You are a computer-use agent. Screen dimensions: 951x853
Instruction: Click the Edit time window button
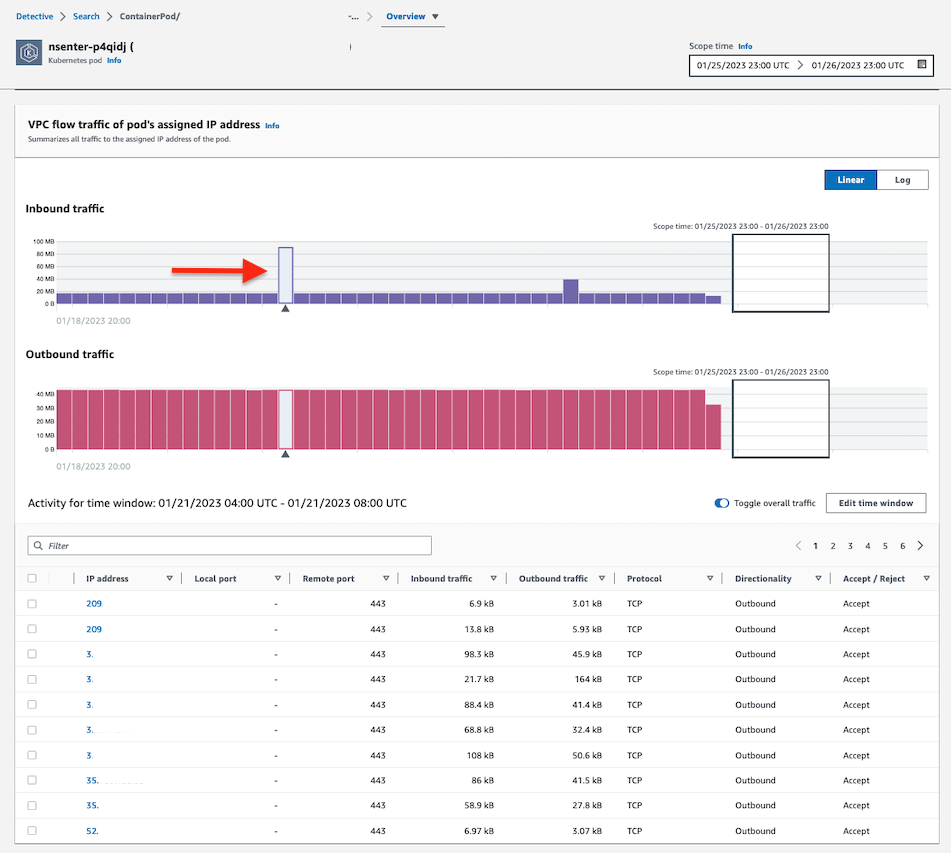tap(875, 503)
